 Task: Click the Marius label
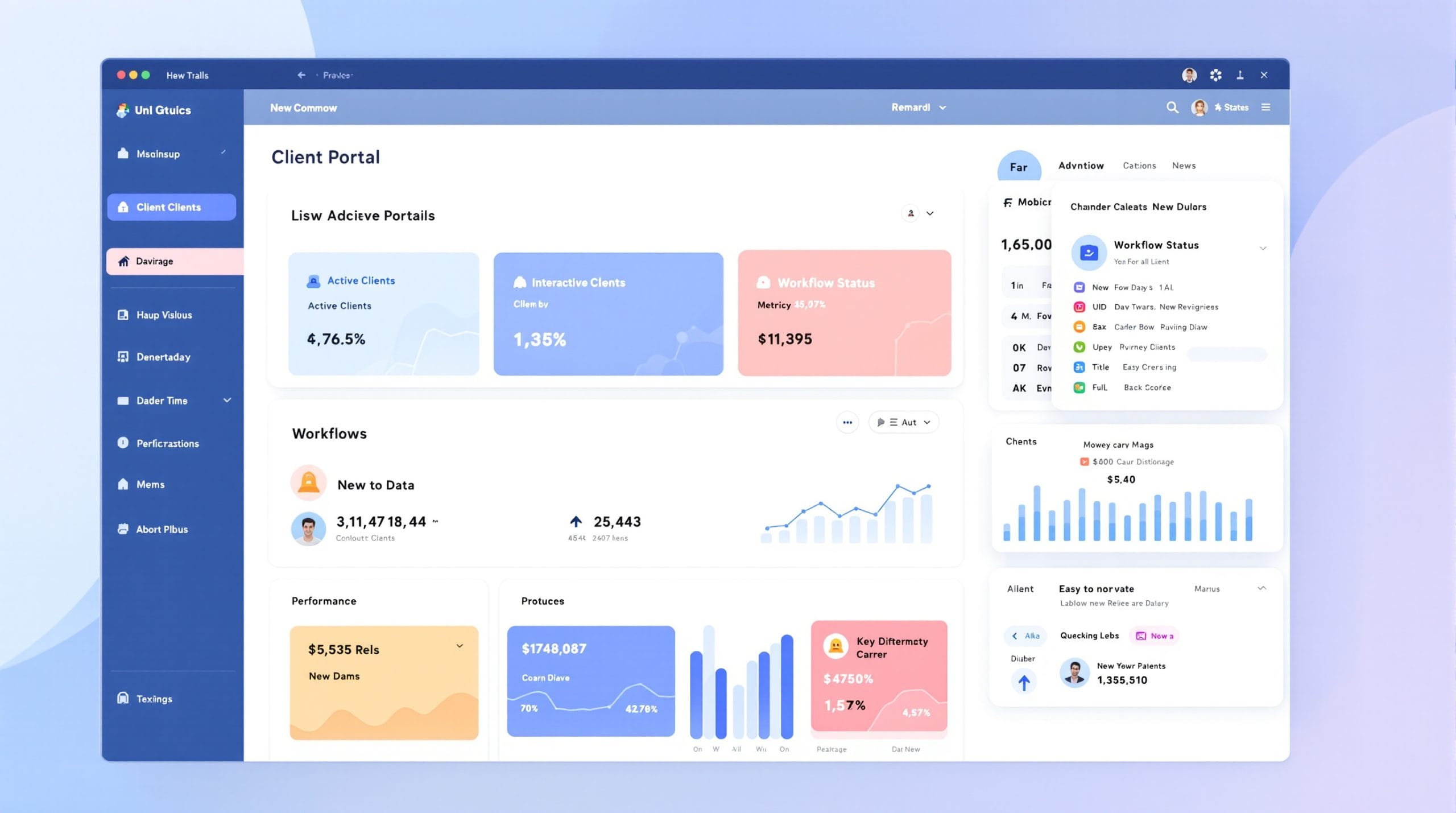coord(1207,589)
